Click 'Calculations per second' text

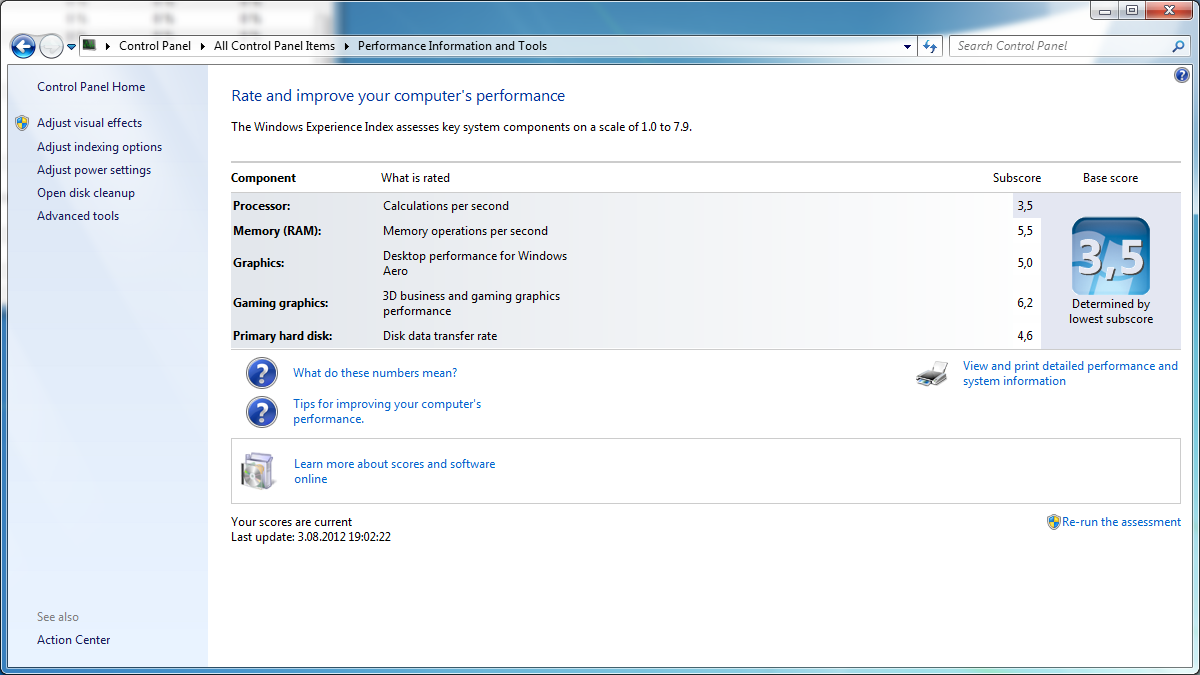(446, 206)
